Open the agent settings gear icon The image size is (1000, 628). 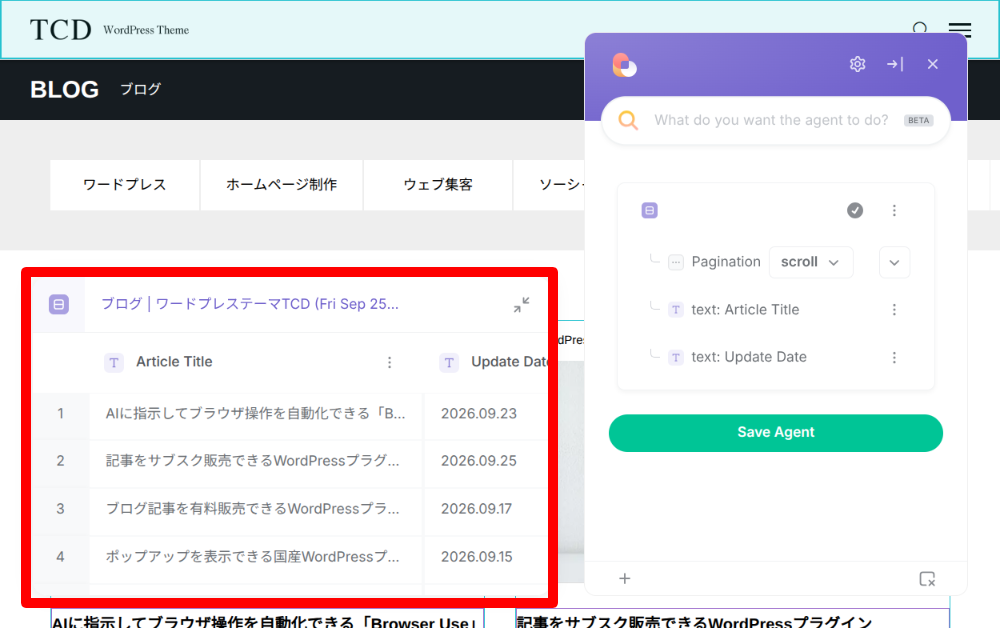(x=857, y=64)
